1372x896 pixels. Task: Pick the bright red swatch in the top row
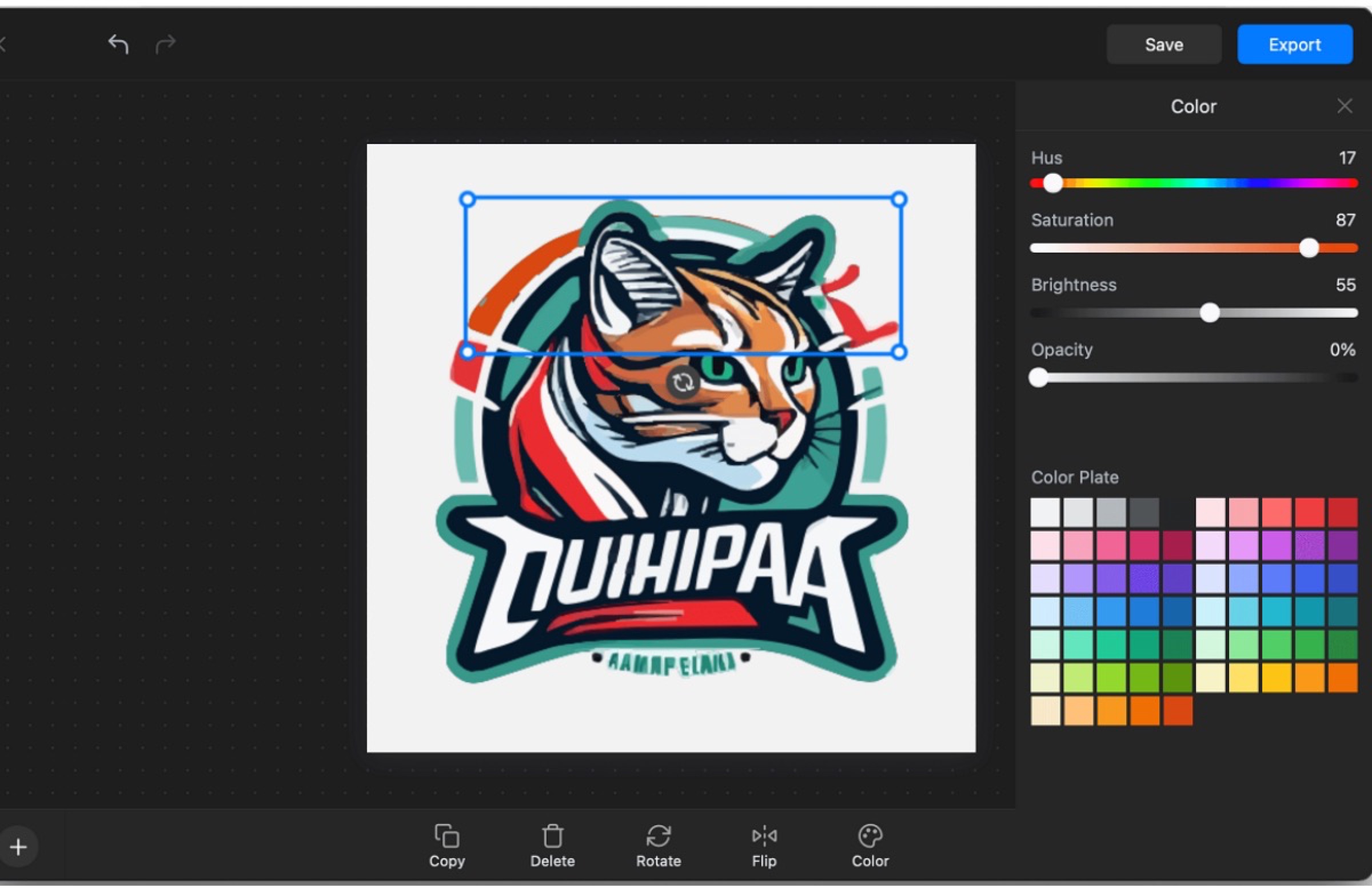point(1310,513)
